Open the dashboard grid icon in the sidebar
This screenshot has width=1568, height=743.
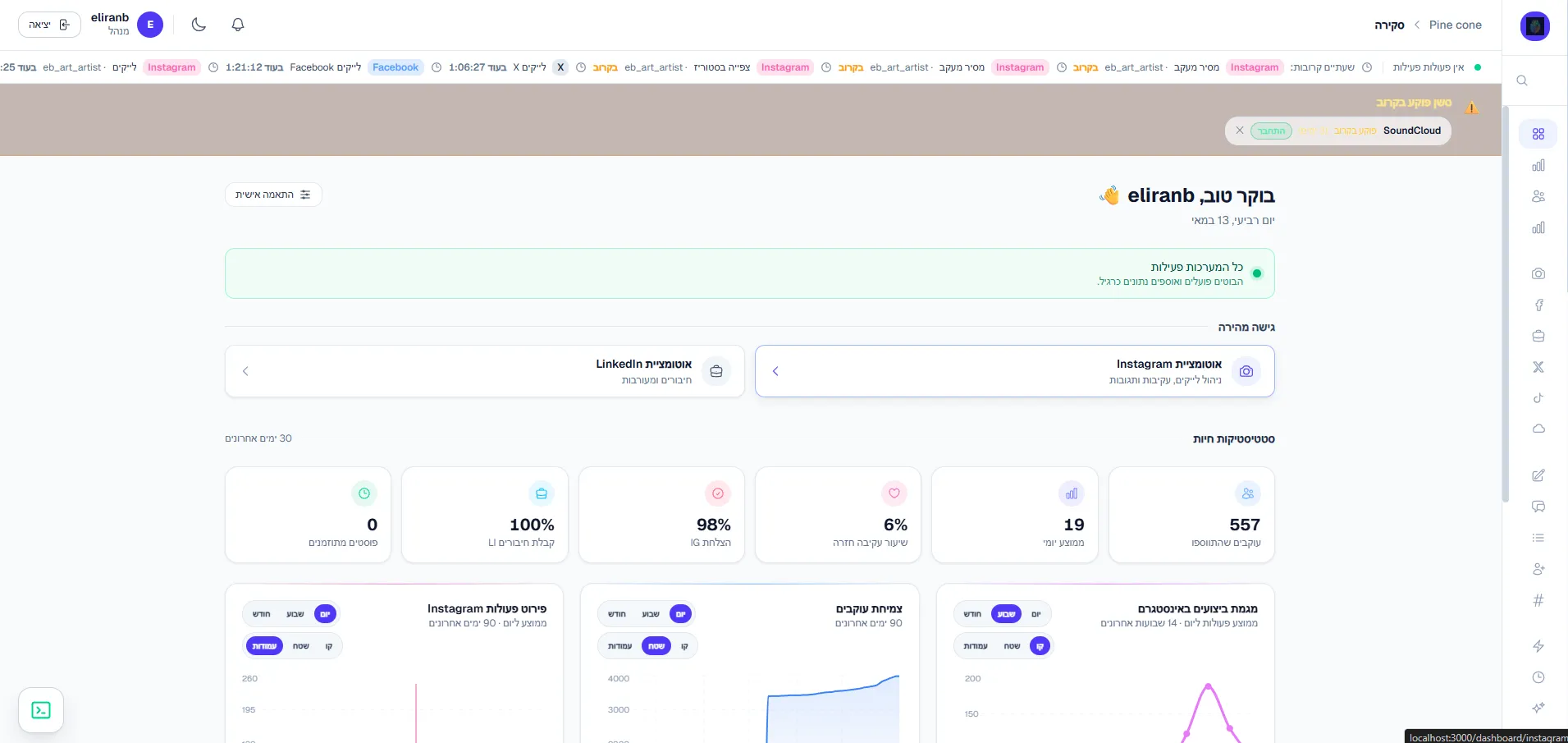coord(1538,134)
